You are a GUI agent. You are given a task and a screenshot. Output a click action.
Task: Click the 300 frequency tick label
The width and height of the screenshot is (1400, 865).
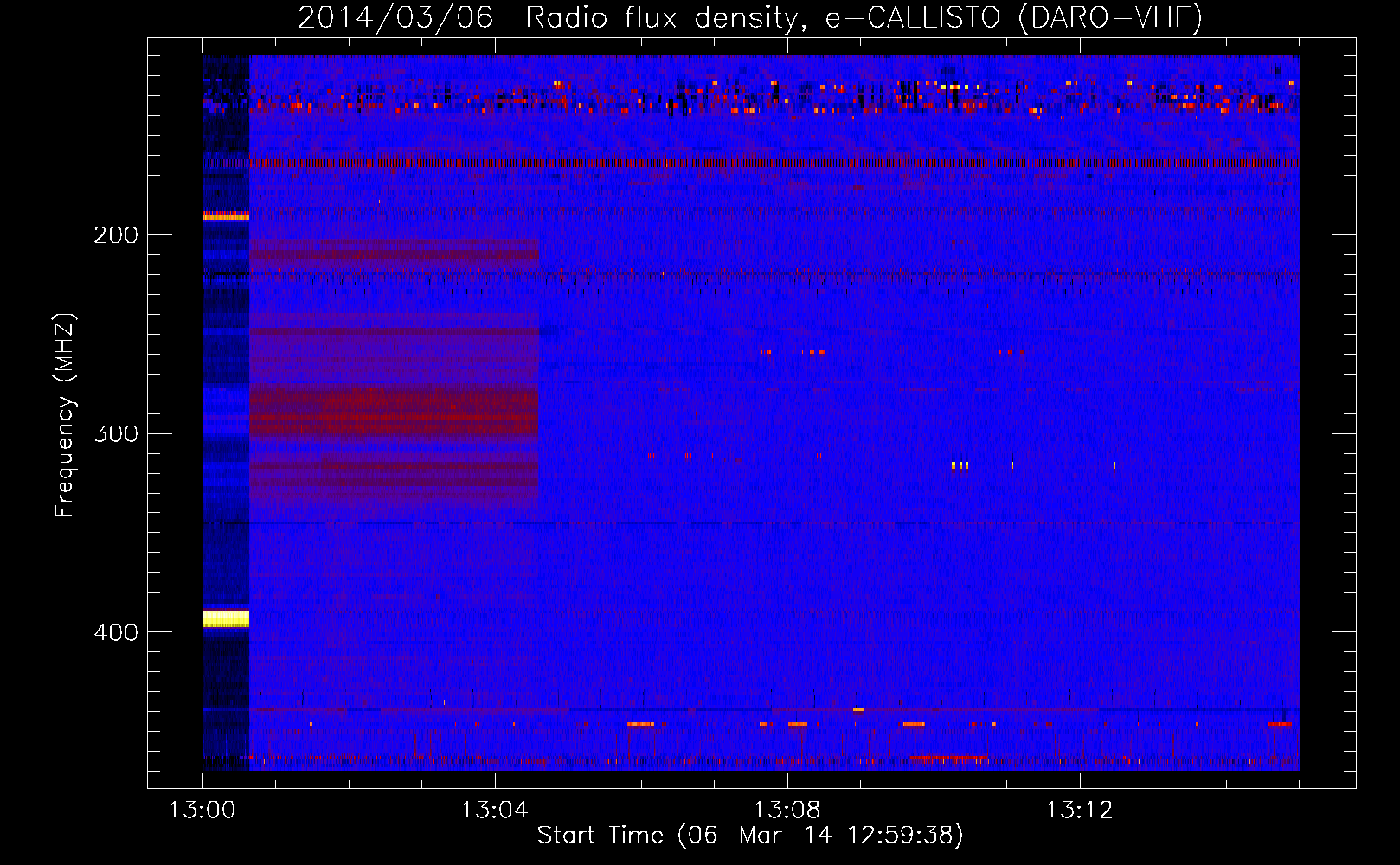tap(116, 433)
